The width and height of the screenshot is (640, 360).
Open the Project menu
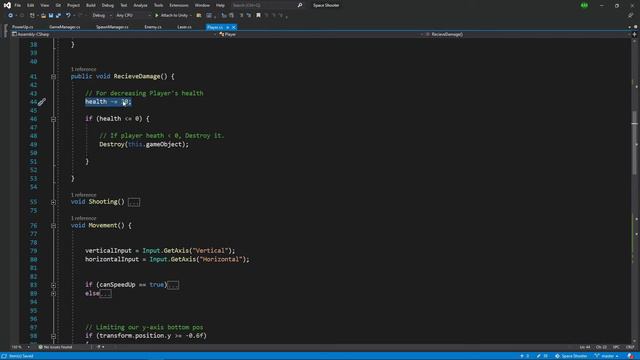(x=73, y=5)
